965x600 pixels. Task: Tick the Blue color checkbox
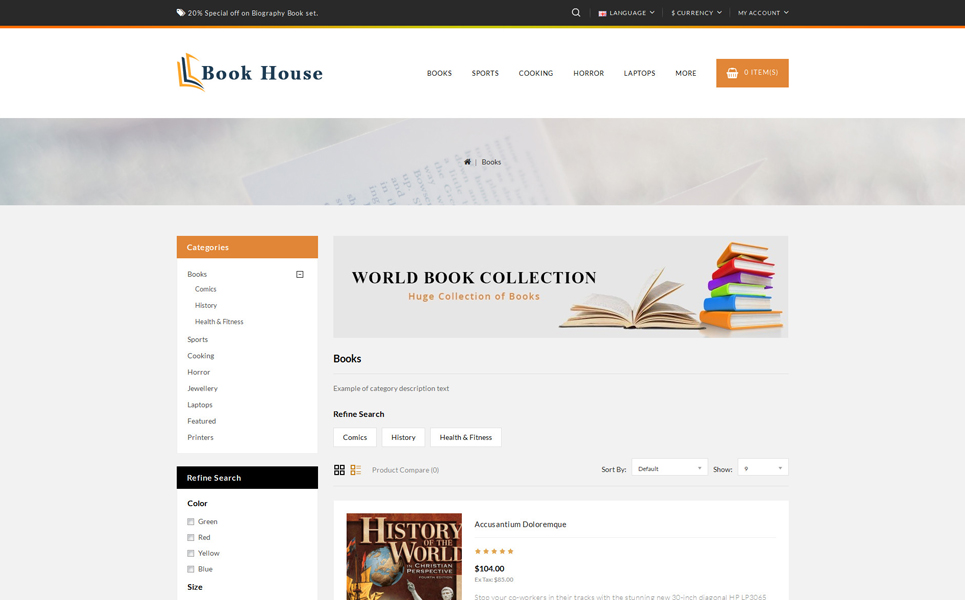191,570
